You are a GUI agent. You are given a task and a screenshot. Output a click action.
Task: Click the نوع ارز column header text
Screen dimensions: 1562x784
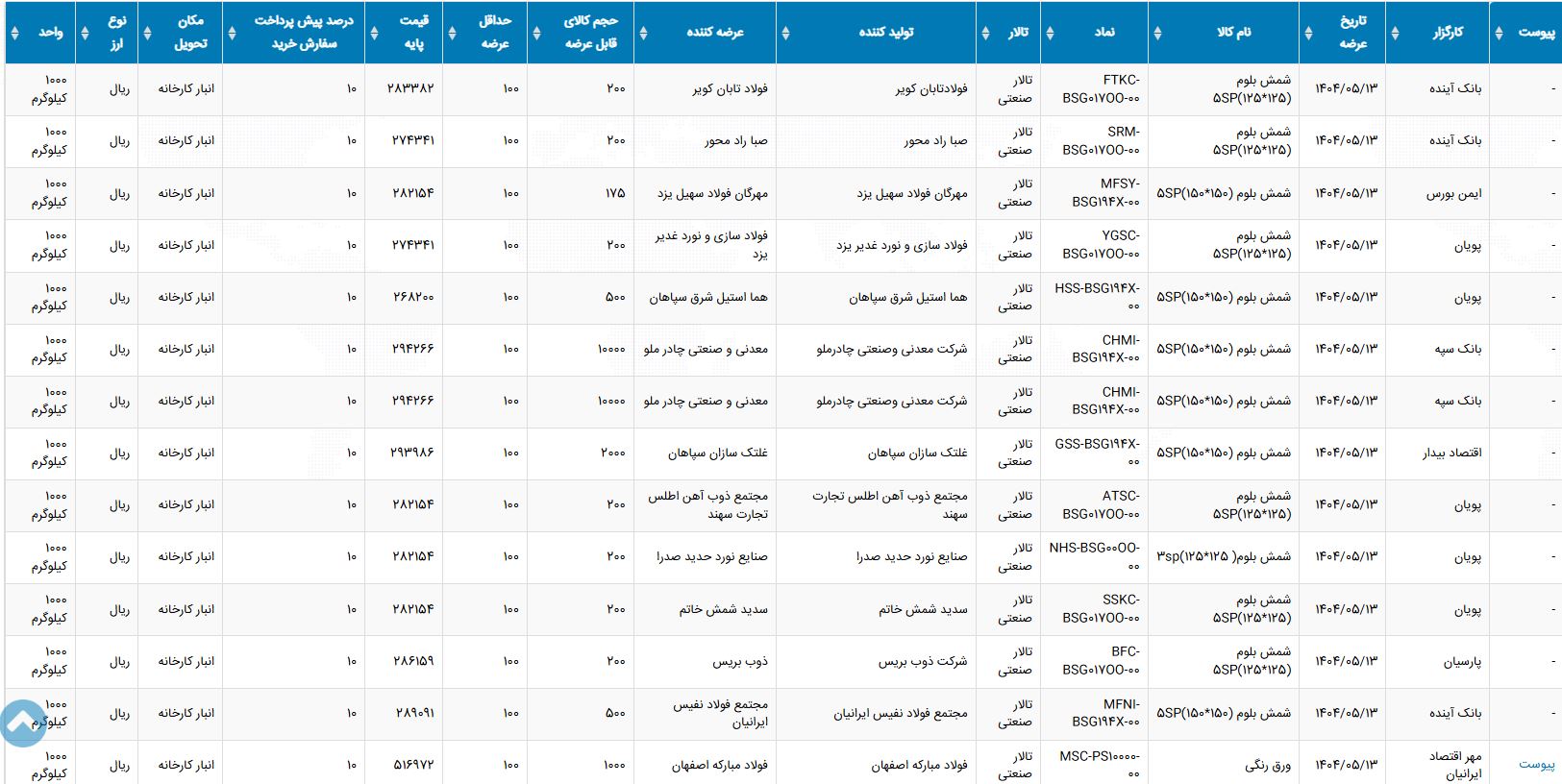116,33
